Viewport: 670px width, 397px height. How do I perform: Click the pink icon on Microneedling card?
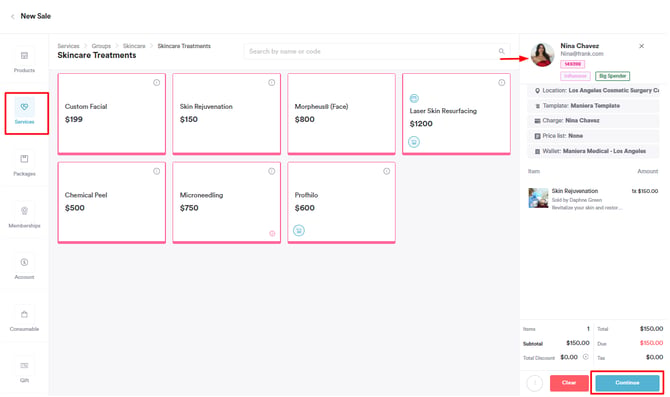tap(272, 233)
